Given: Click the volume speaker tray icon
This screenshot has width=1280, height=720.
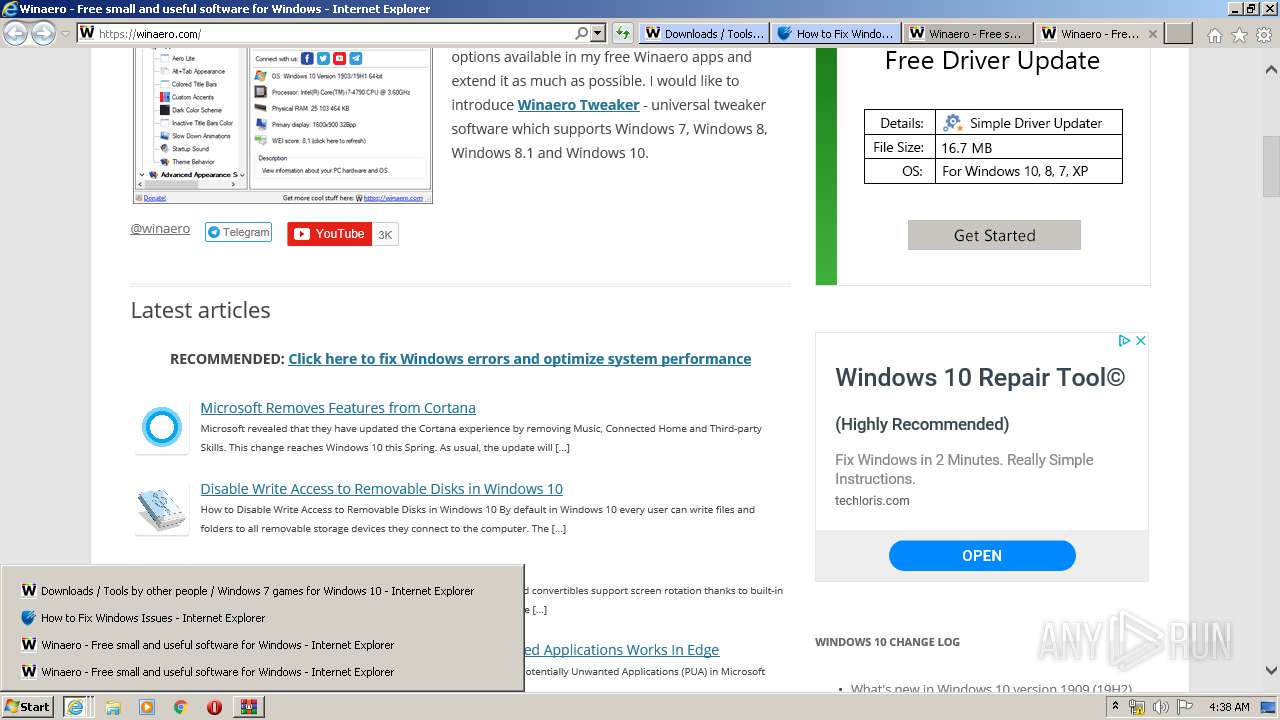Looking at the screenshot, I should [x=1161, y=707].
